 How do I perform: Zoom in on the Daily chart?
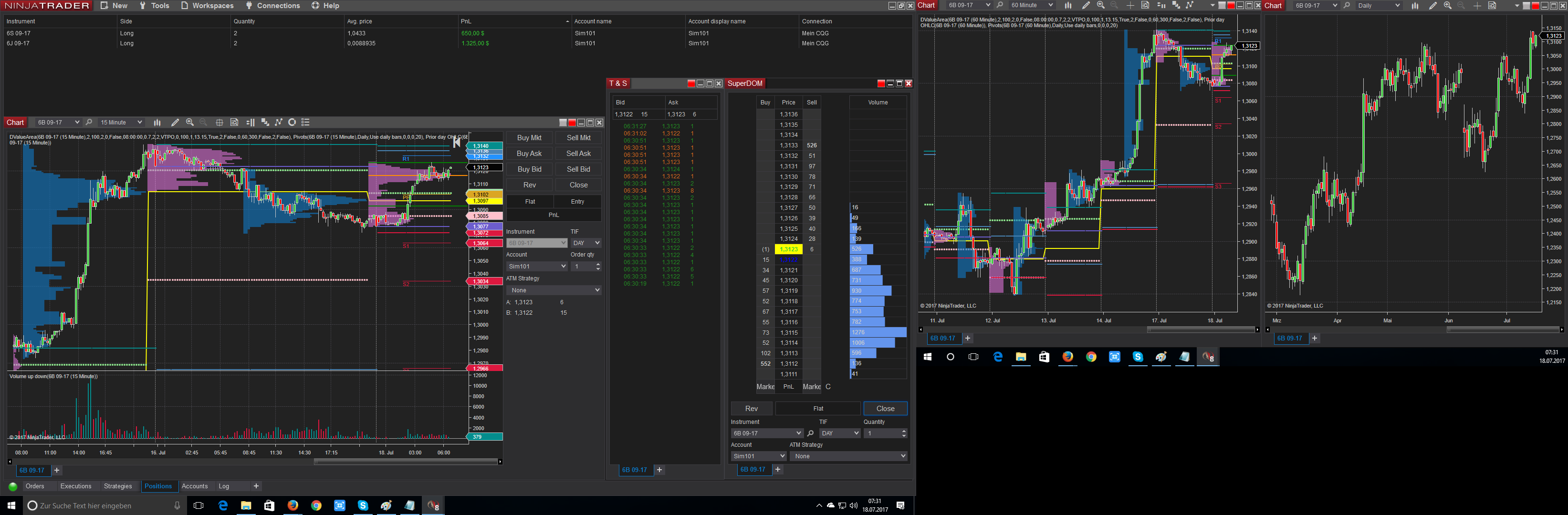tap(1447, 5)
